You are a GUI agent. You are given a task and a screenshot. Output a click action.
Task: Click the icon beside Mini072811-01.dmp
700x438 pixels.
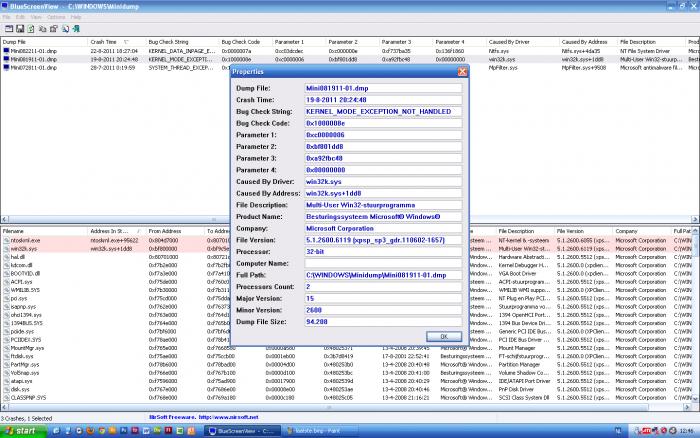point(6,67)
